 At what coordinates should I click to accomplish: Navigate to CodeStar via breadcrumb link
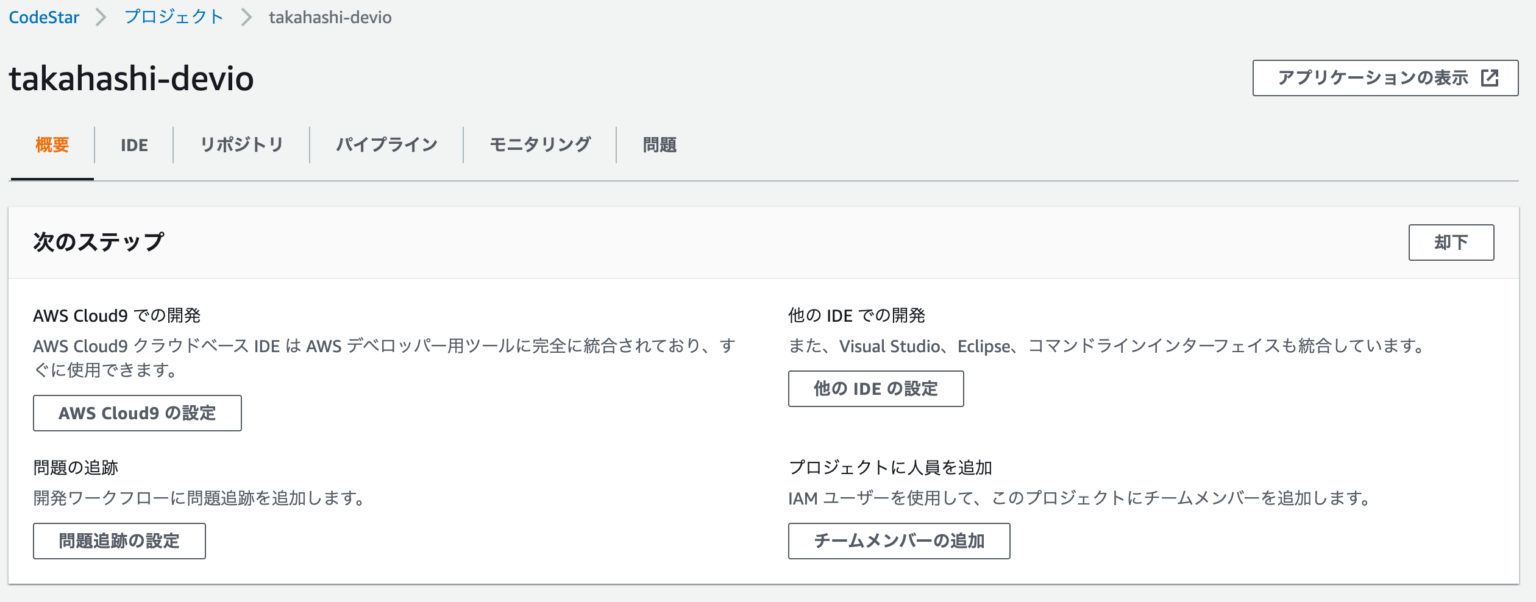[x=44, y=17]
